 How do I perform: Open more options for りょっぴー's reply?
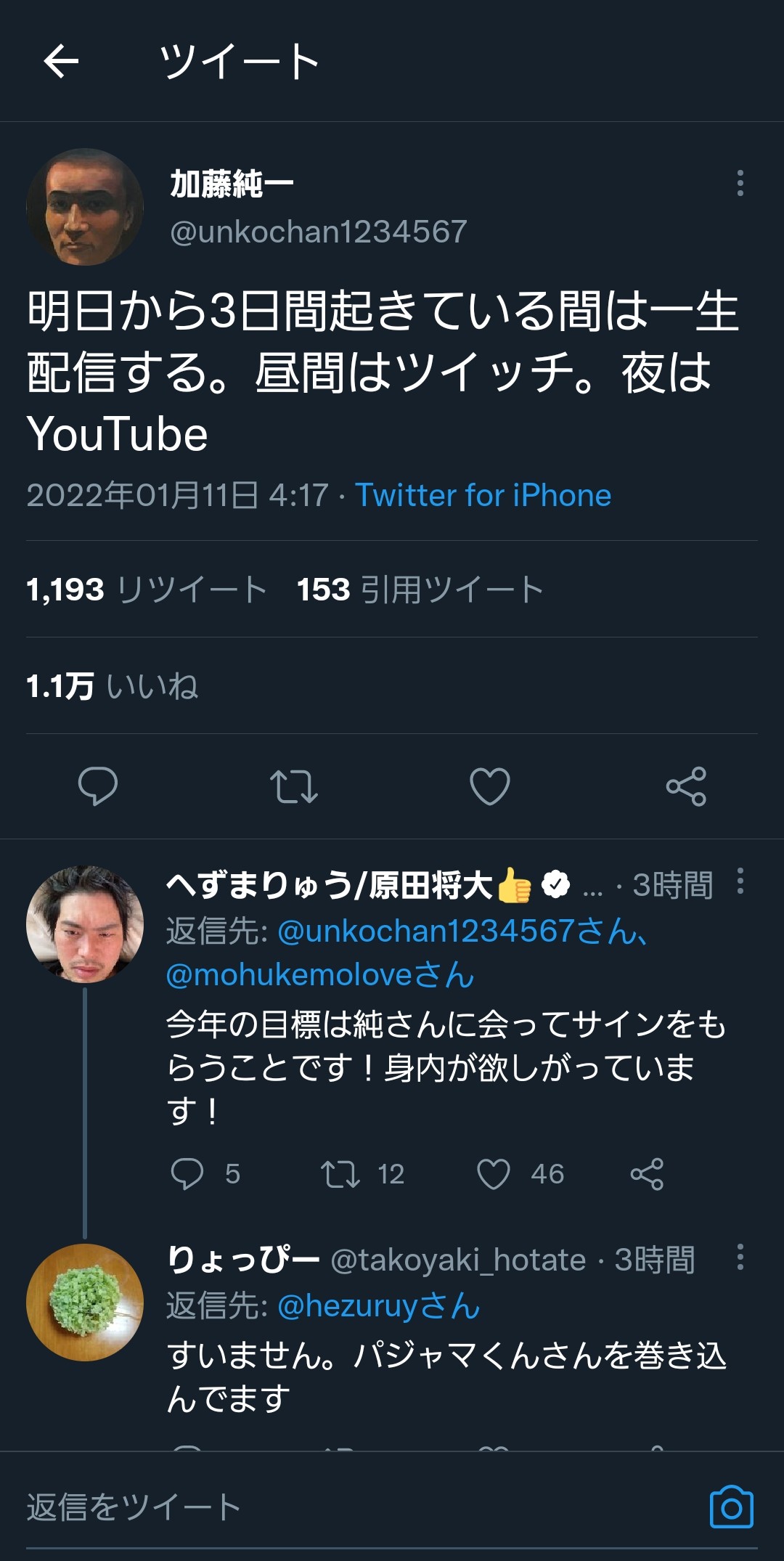(x=740, y=1257)
